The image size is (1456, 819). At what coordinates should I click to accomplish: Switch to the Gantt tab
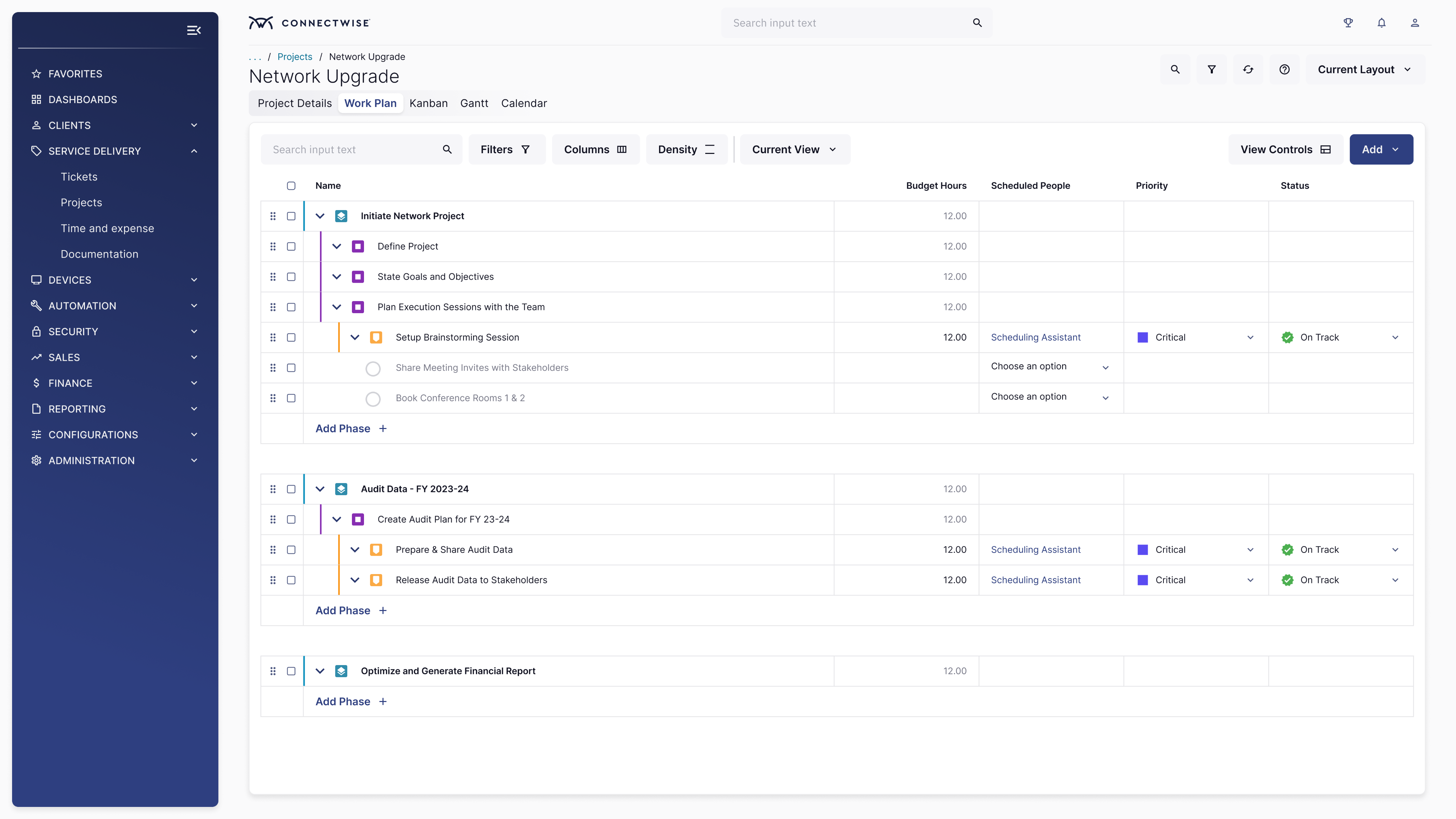tap(473, 103)
